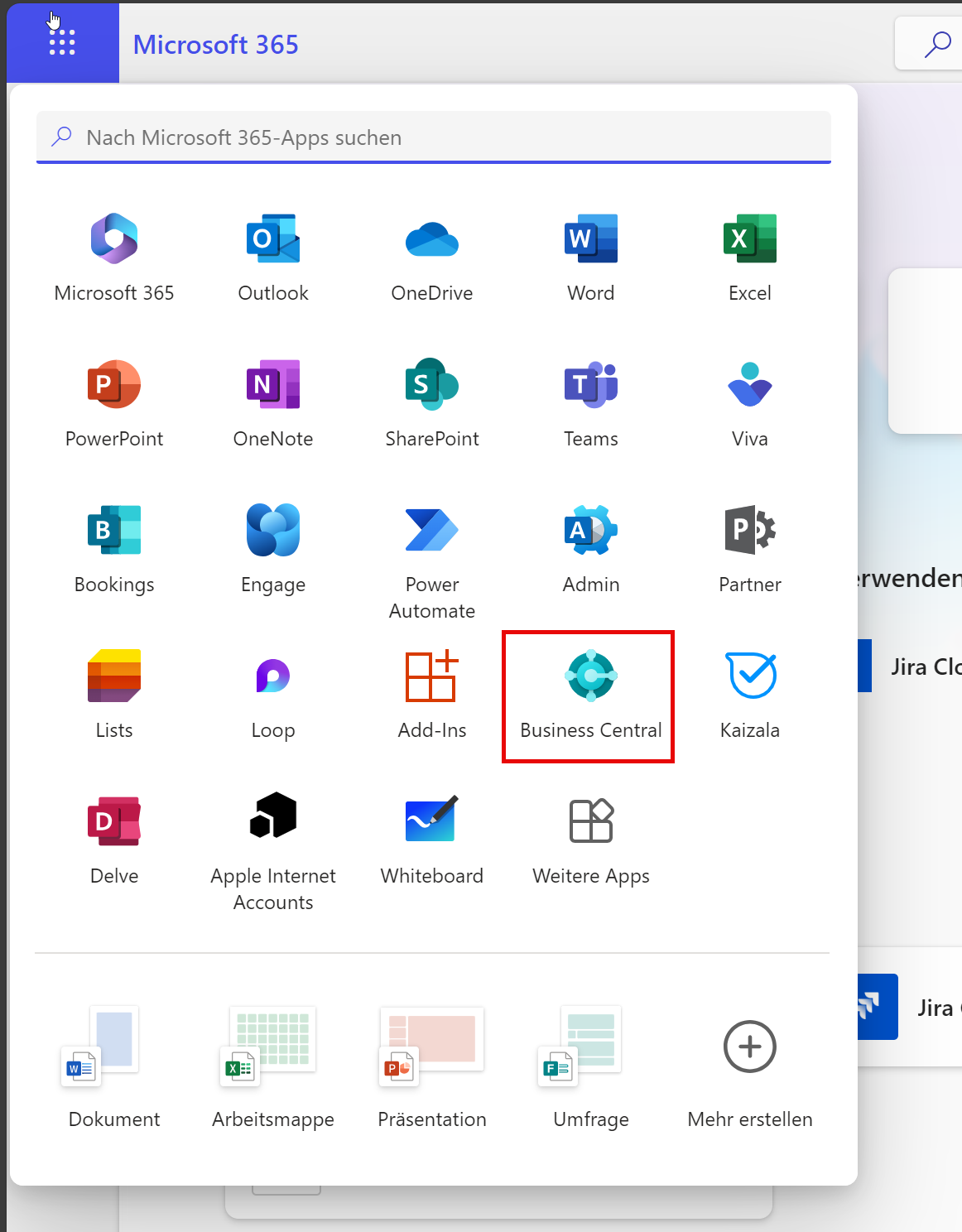962x1232 pixels.
Task: Open the Word app icon
Action: point(590,257)
